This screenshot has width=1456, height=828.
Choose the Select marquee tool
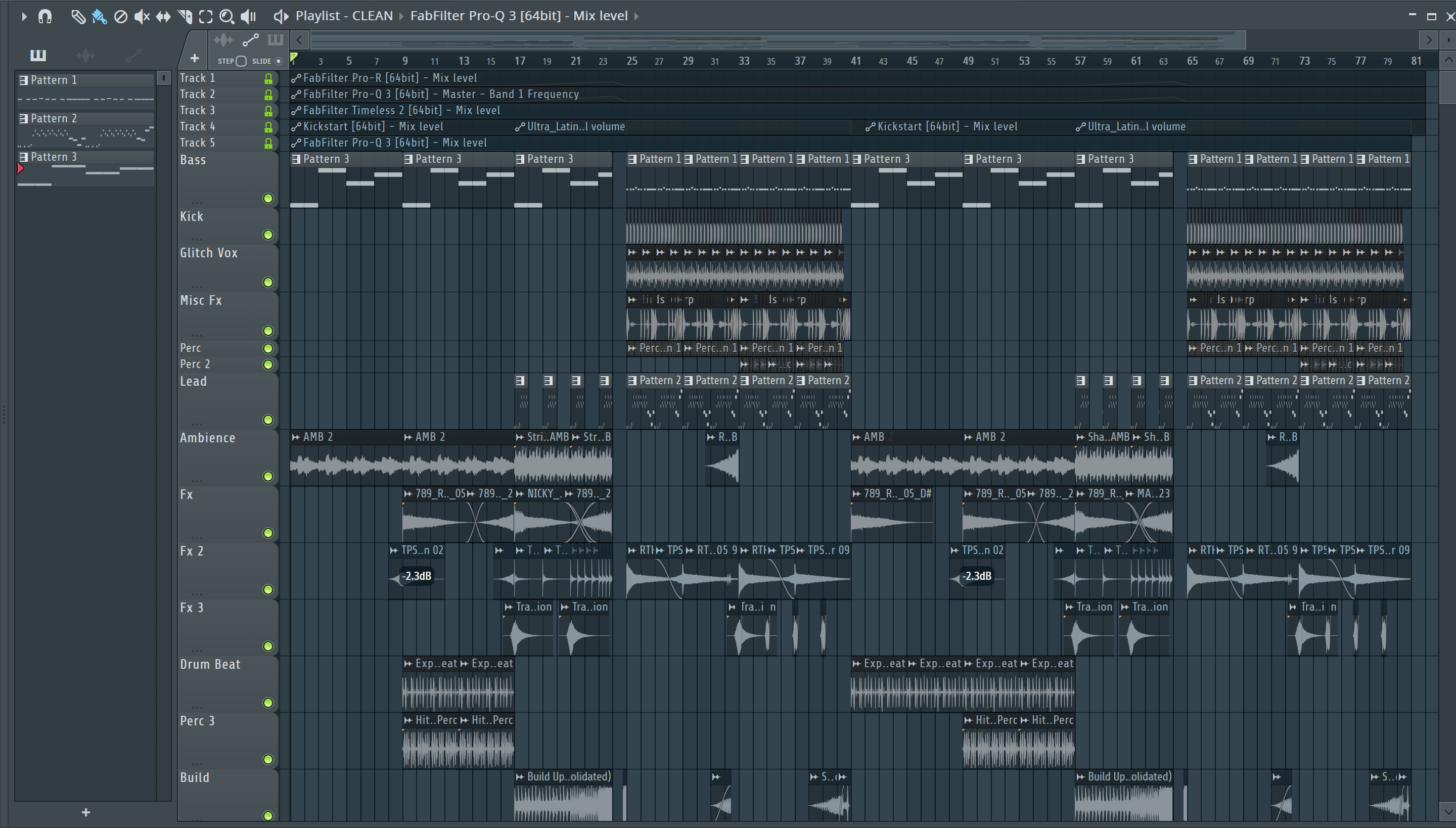206,17
